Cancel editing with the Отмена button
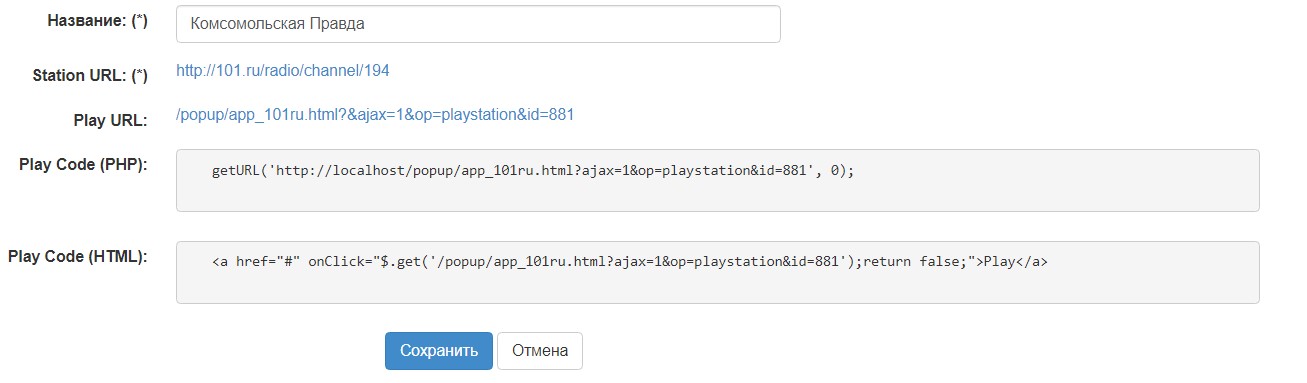The image size is (1307, 383). click(540, 351)
